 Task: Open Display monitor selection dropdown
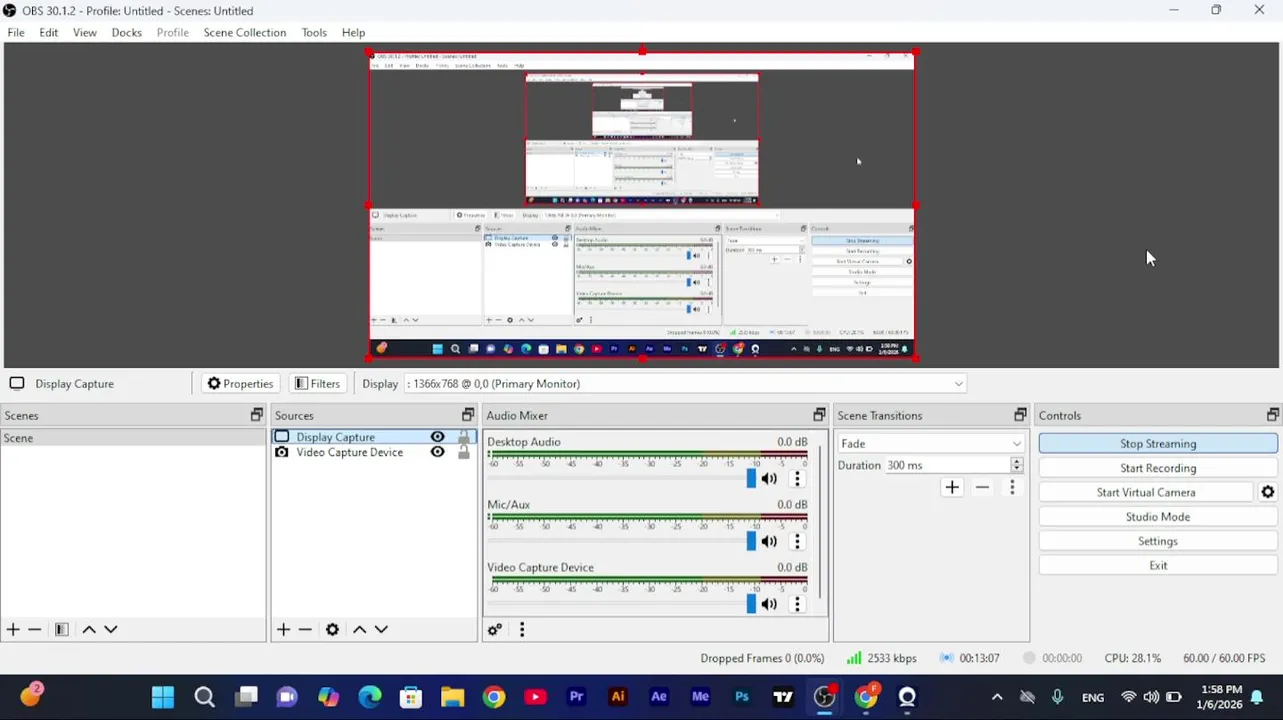pyautogui.click(x=685, y=384)
